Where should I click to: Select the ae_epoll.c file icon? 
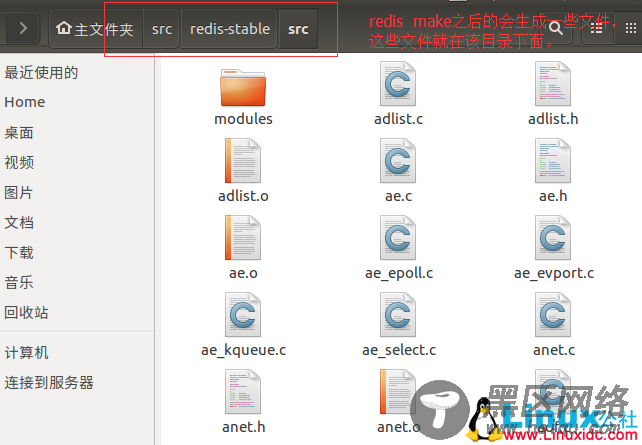pyautogui.click(x=398, y=237)
